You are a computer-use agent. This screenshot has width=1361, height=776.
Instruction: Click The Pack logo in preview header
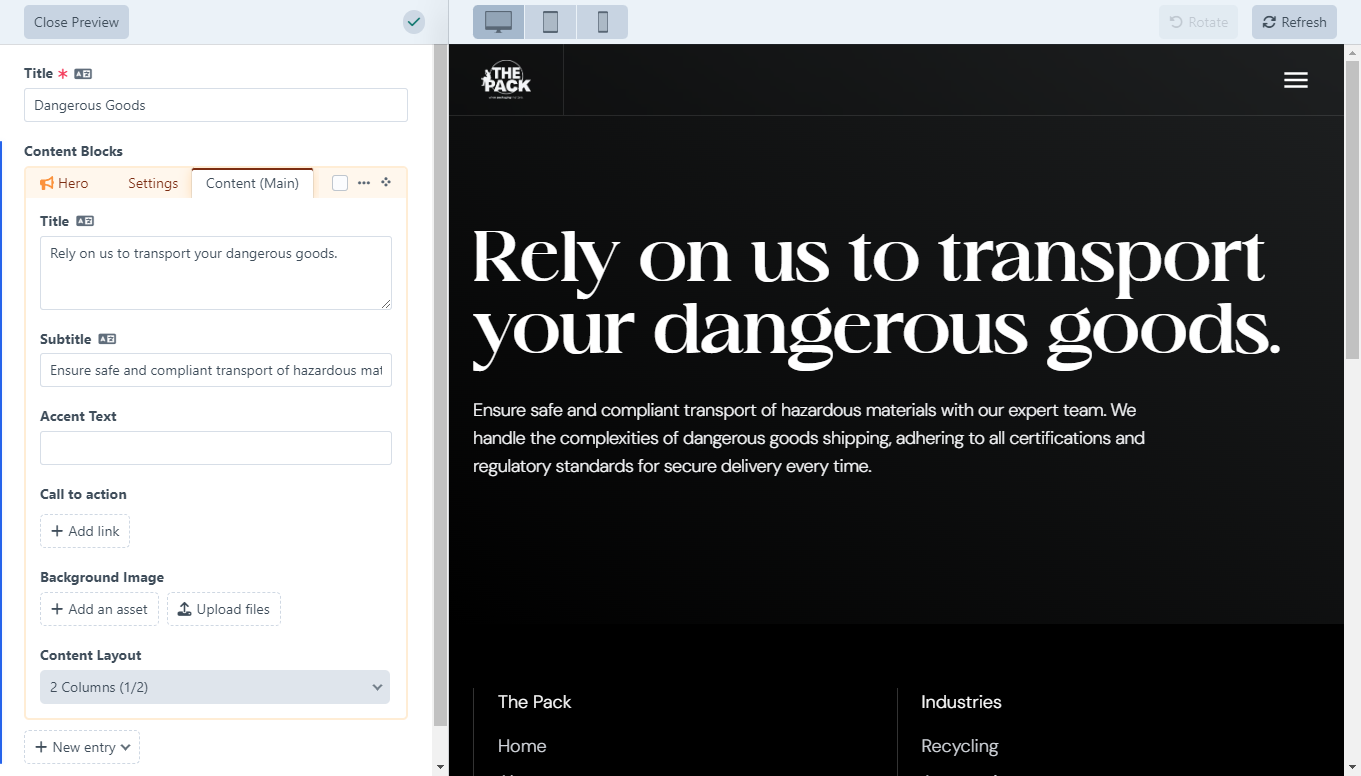tap(506, 80)
